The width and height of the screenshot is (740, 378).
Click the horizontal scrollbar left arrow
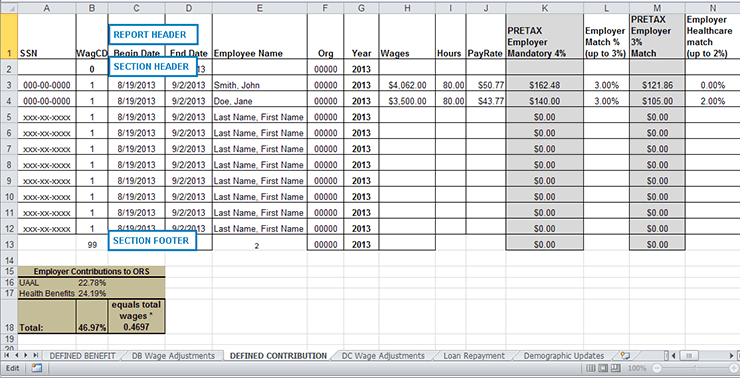click(673, 355)
